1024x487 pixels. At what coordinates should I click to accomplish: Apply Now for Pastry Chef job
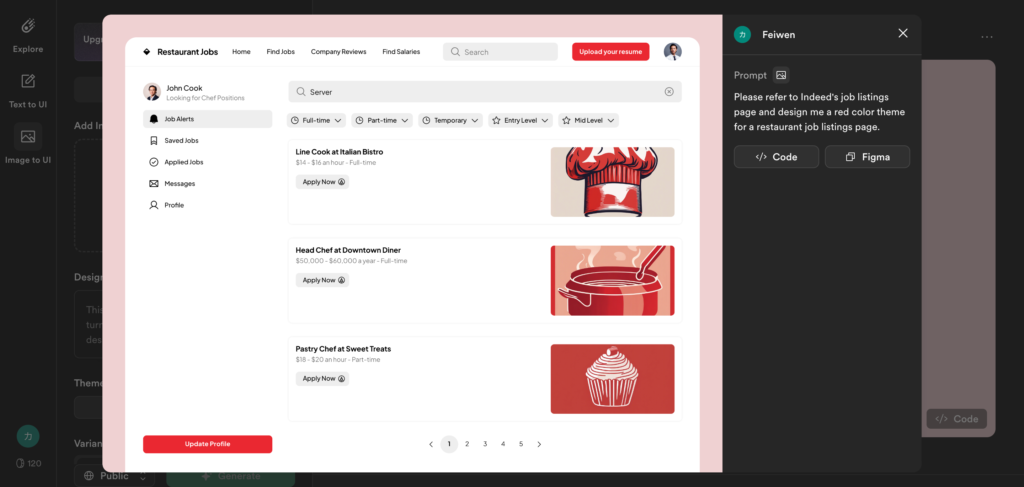coord(323,379)
